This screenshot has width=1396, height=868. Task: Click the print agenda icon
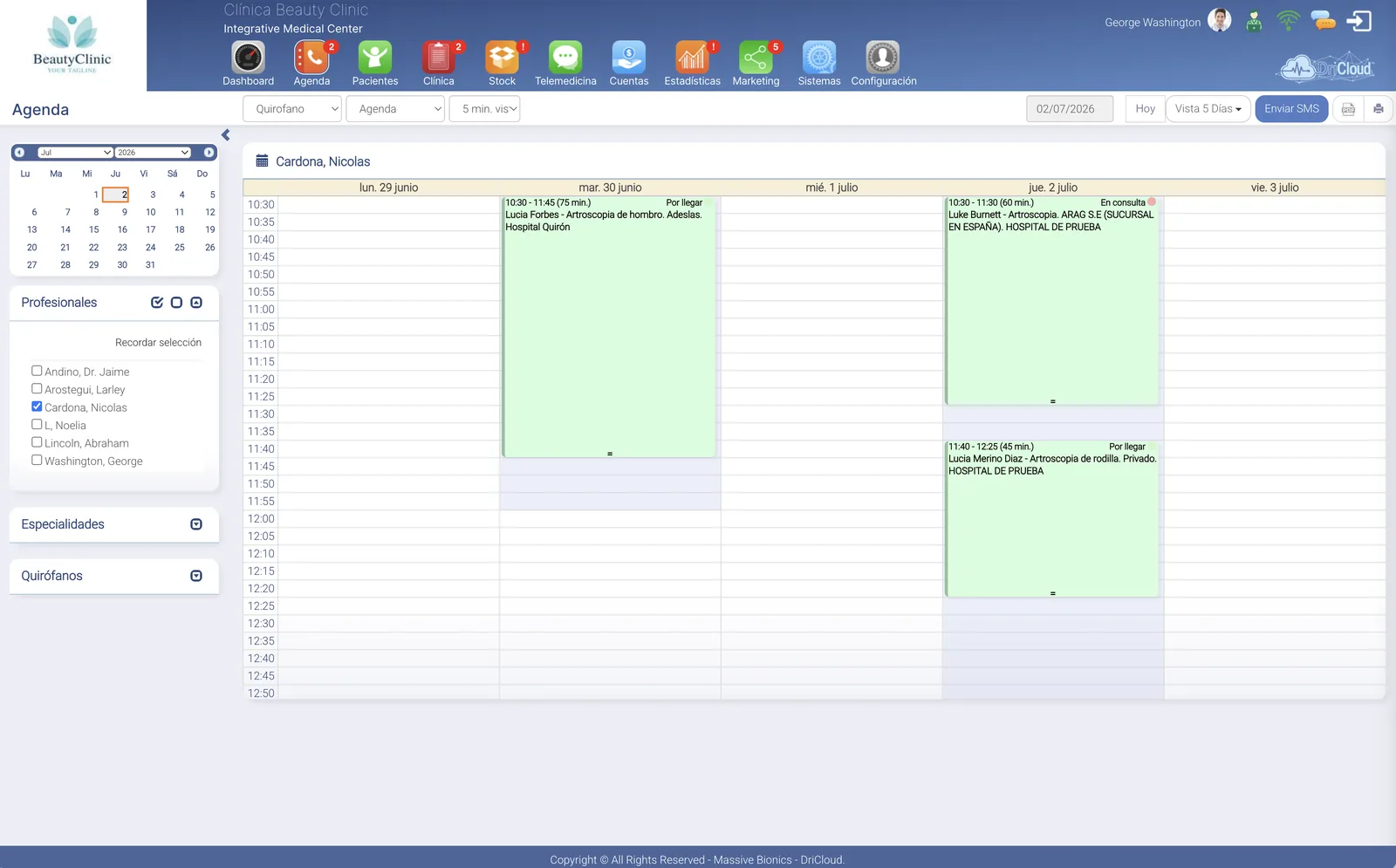[1379, 109]
